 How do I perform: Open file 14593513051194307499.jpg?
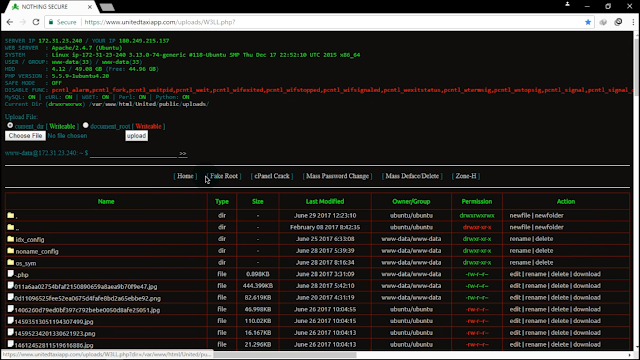pyautogui.click(x=54, y=322)
